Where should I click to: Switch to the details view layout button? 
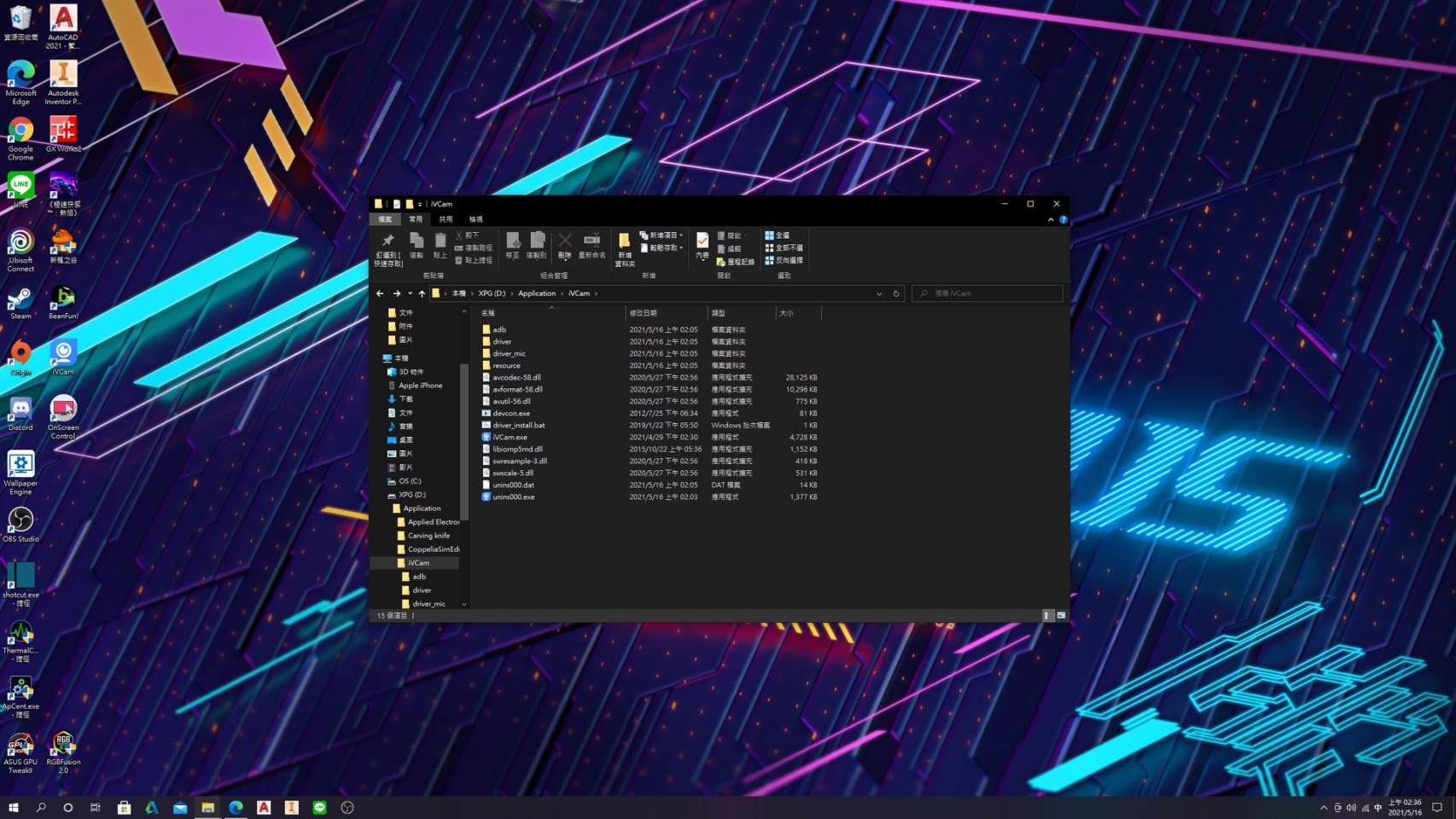coord(1048,615)
